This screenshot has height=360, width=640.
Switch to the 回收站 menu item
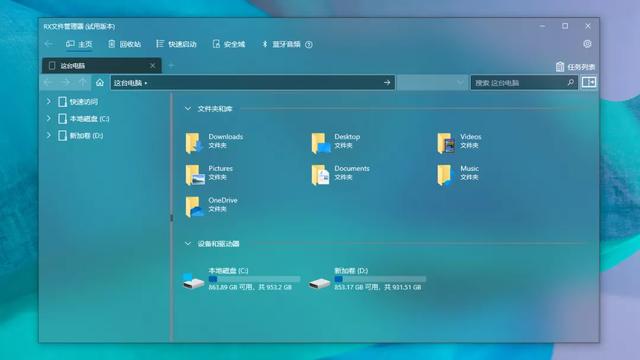[x=125, y=44]
